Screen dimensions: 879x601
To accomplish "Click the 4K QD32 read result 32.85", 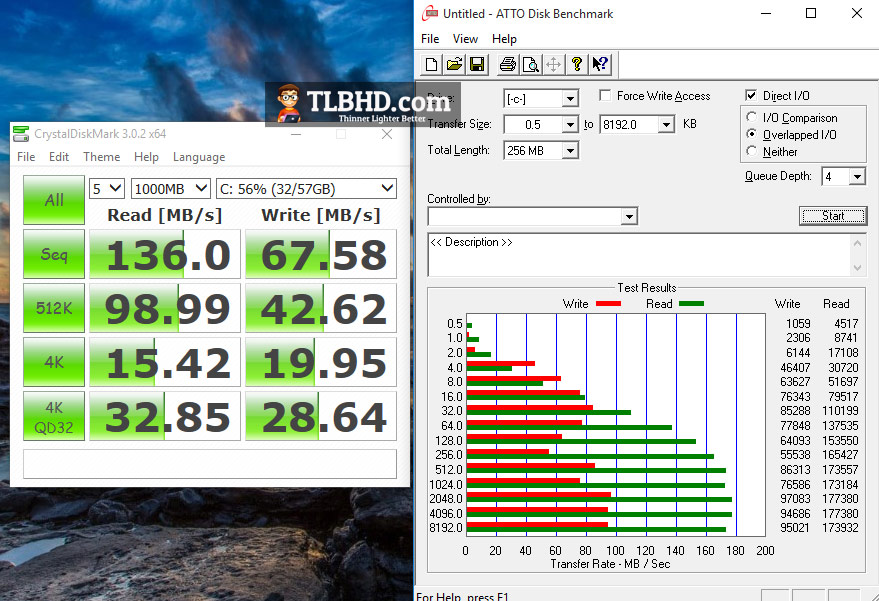I will pyautogui.click(x=165, y=416).
